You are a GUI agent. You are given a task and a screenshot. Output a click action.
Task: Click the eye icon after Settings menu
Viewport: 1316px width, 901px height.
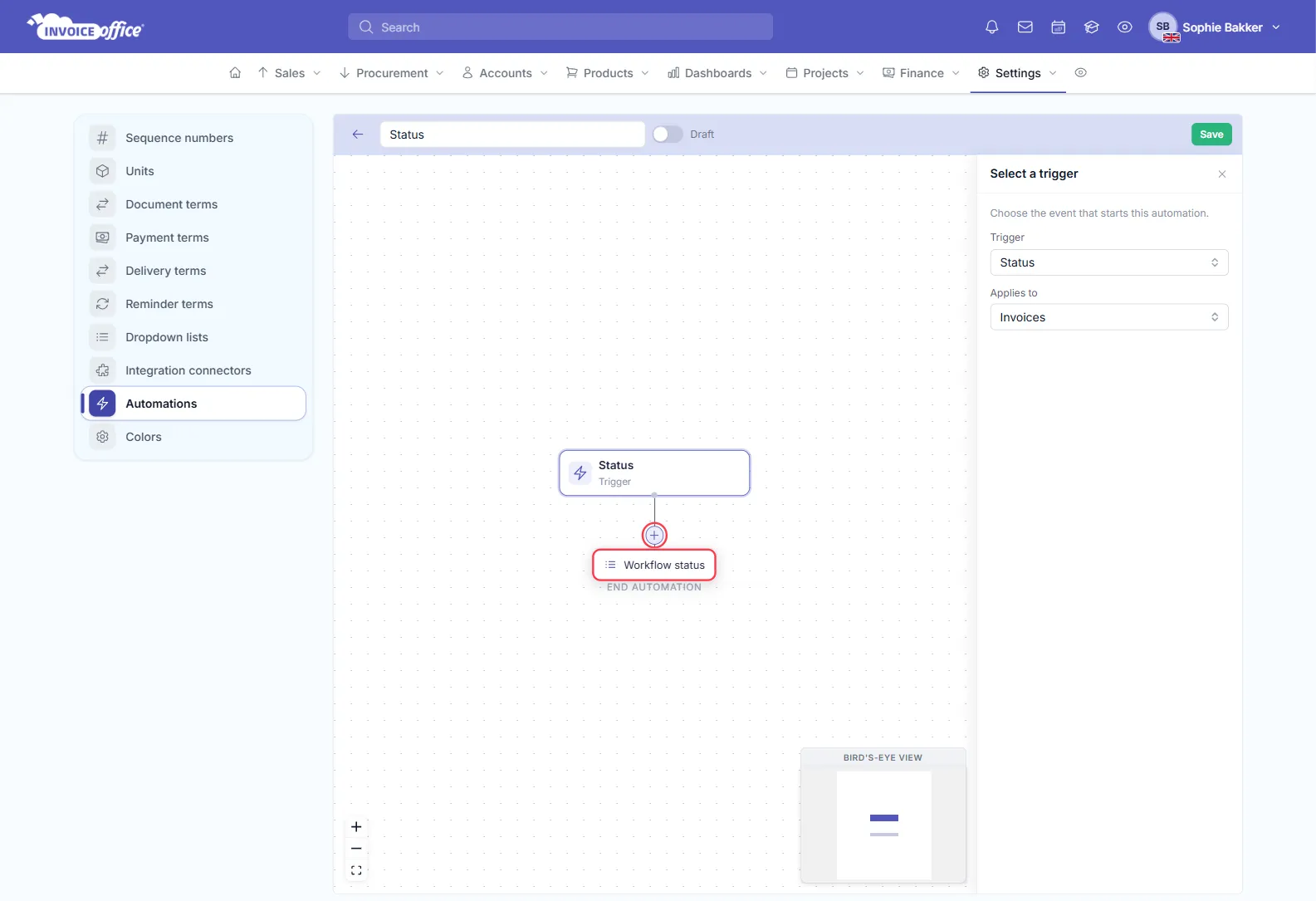(1080, 73)
